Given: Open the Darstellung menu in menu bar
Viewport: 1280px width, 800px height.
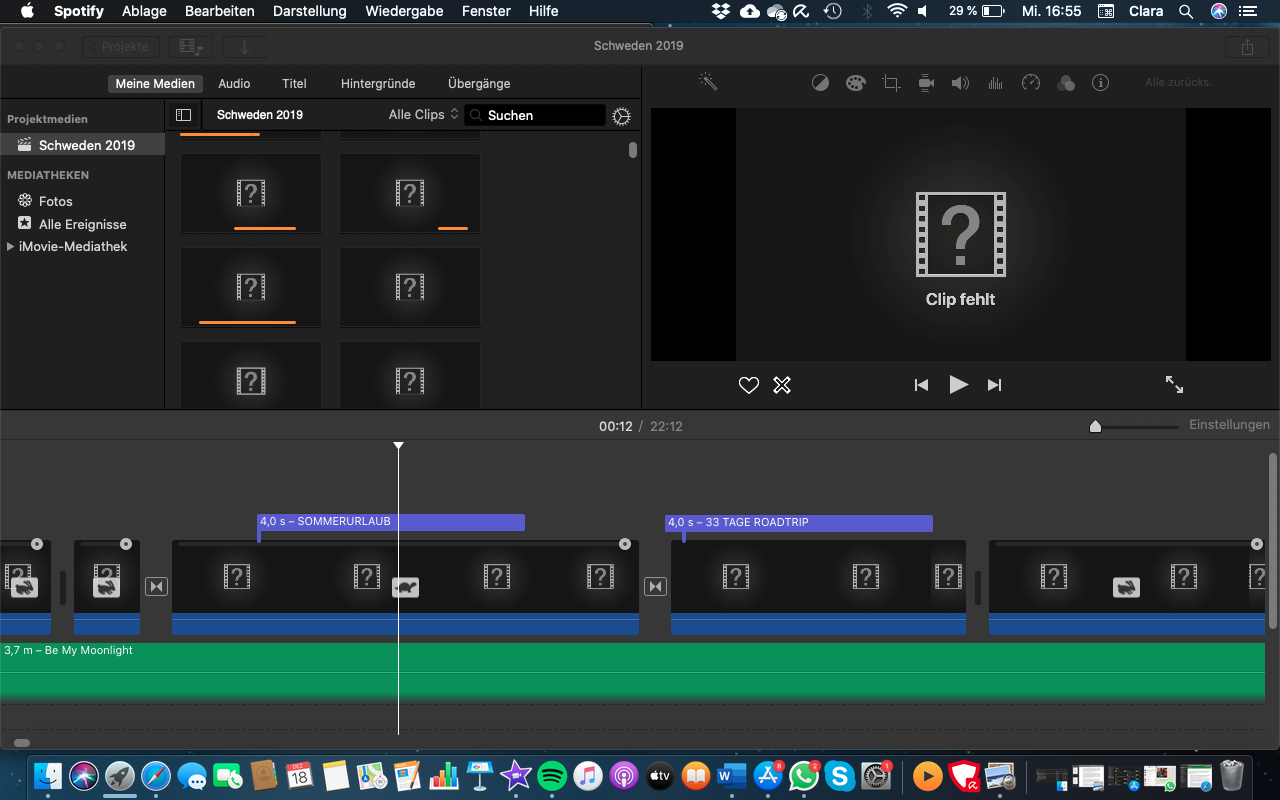Looking at the screenshot, I should click(309, 11).
